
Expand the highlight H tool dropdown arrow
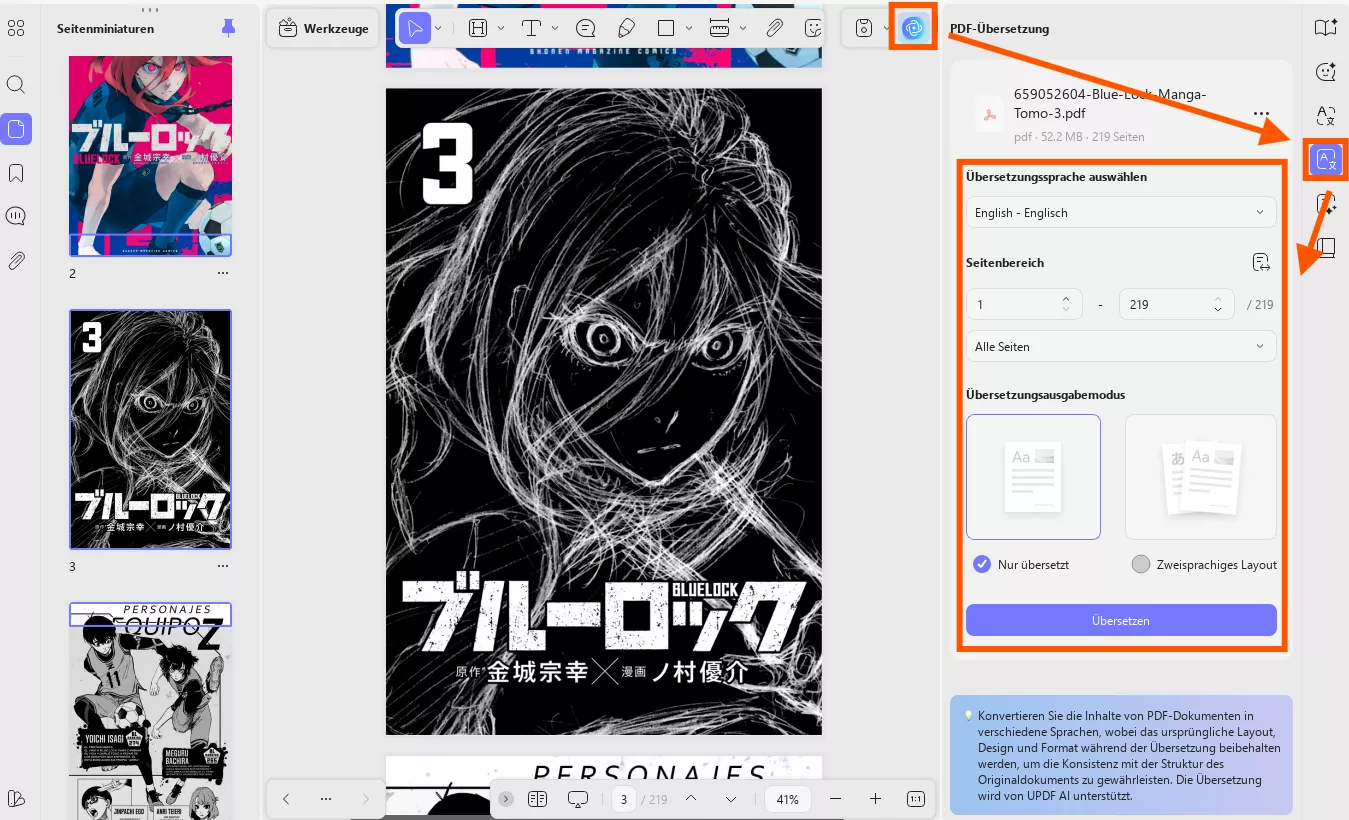(499, 28)
